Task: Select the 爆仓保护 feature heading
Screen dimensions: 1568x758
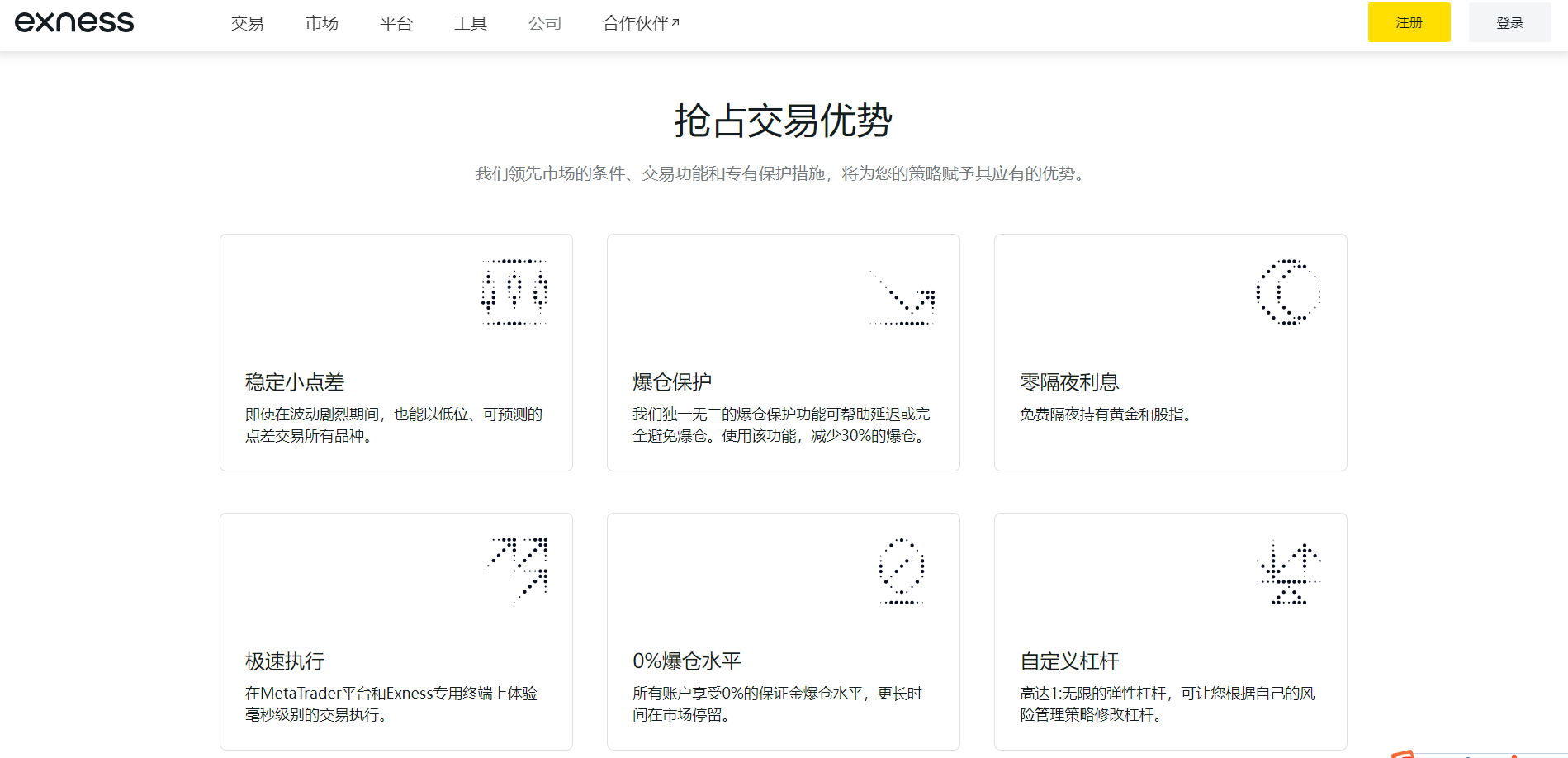Action: click(672, 382)
